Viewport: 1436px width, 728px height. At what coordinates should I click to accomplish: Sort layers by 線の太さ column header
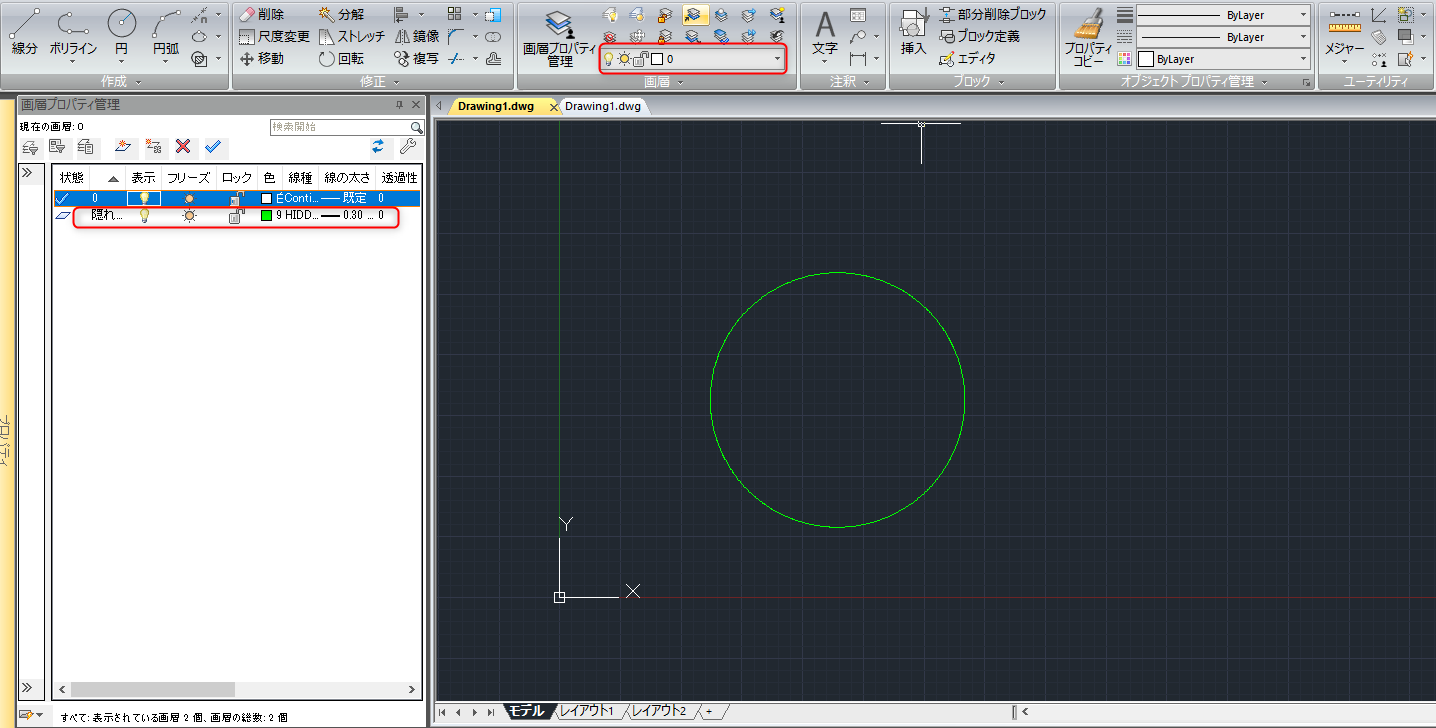[x=347, y=177]
